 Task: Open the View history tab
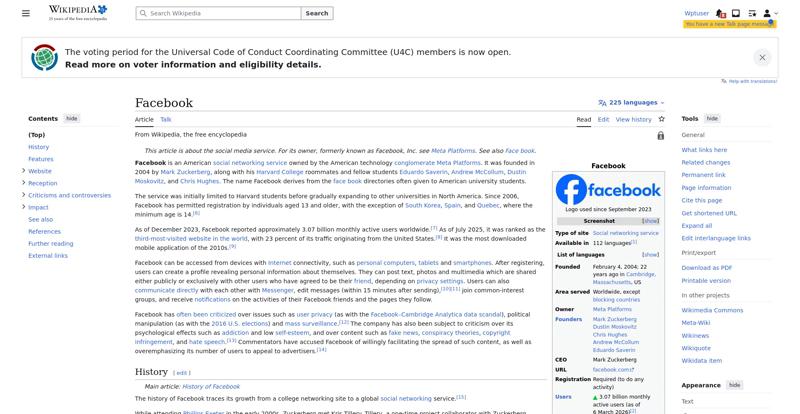coord(633,119)
